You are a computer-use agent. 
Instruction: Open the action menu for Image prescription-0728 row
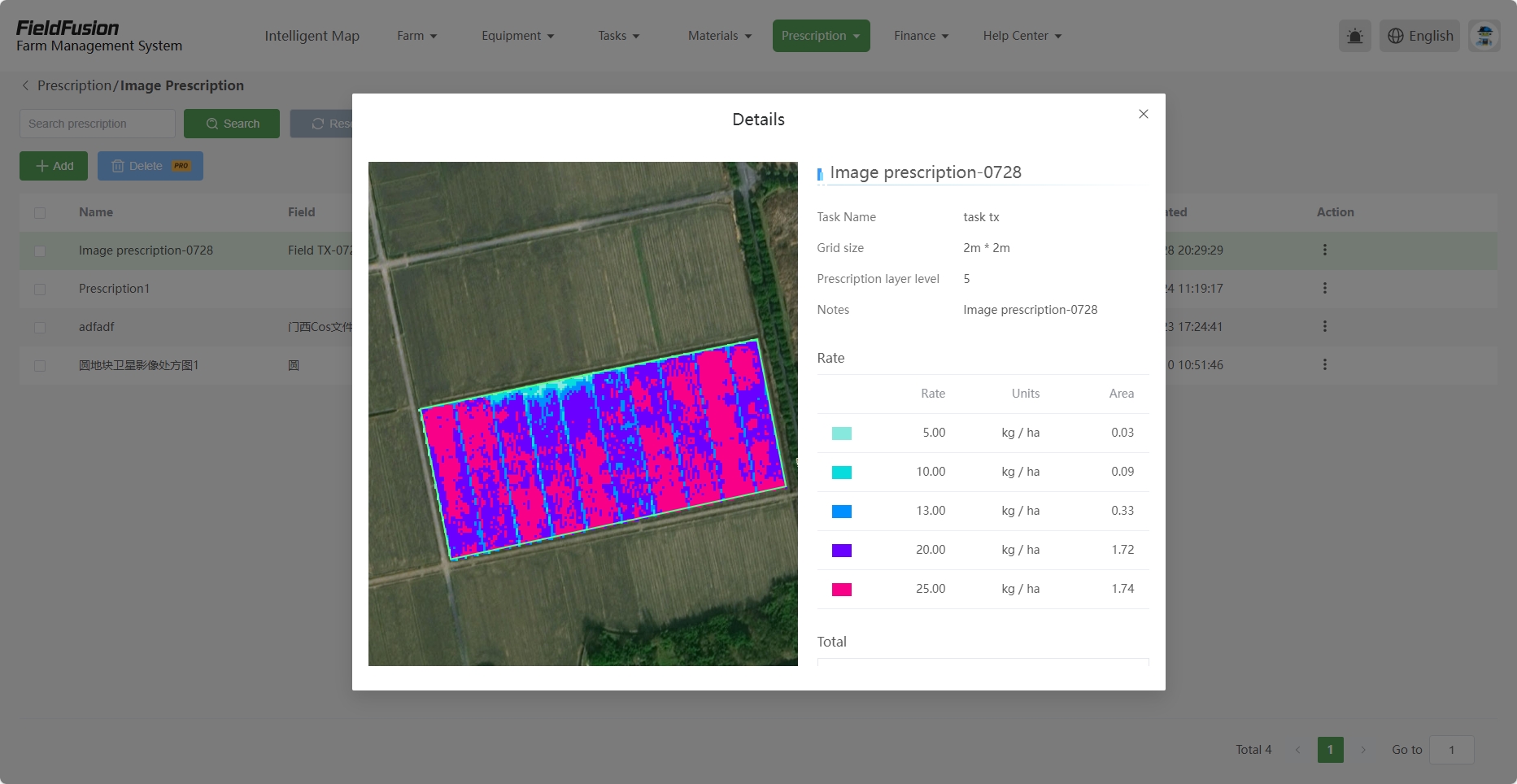[1326, 250]
